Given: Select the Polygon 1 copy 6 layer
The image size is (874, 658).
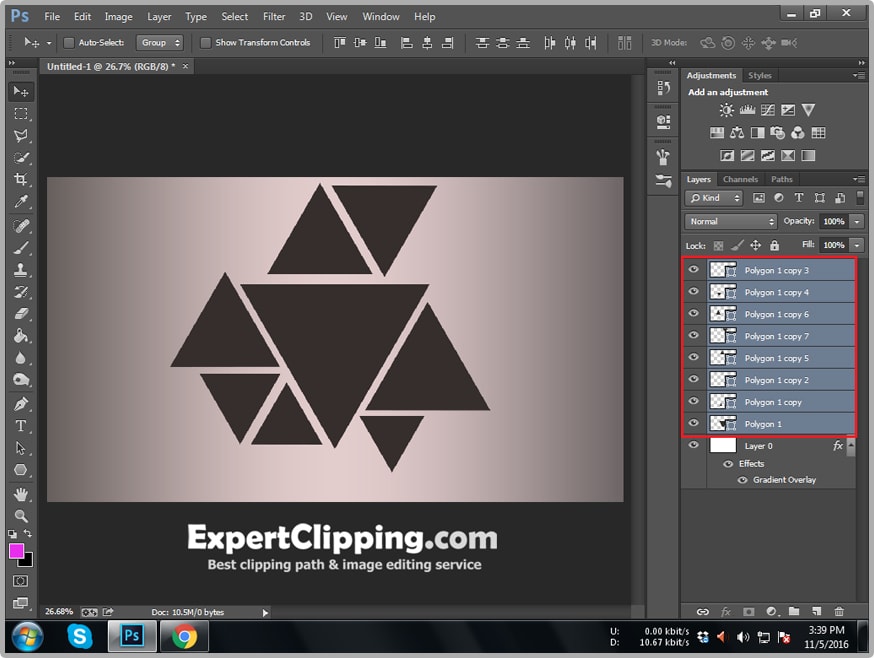Looking at the screenshot, I should pos(776,314).
